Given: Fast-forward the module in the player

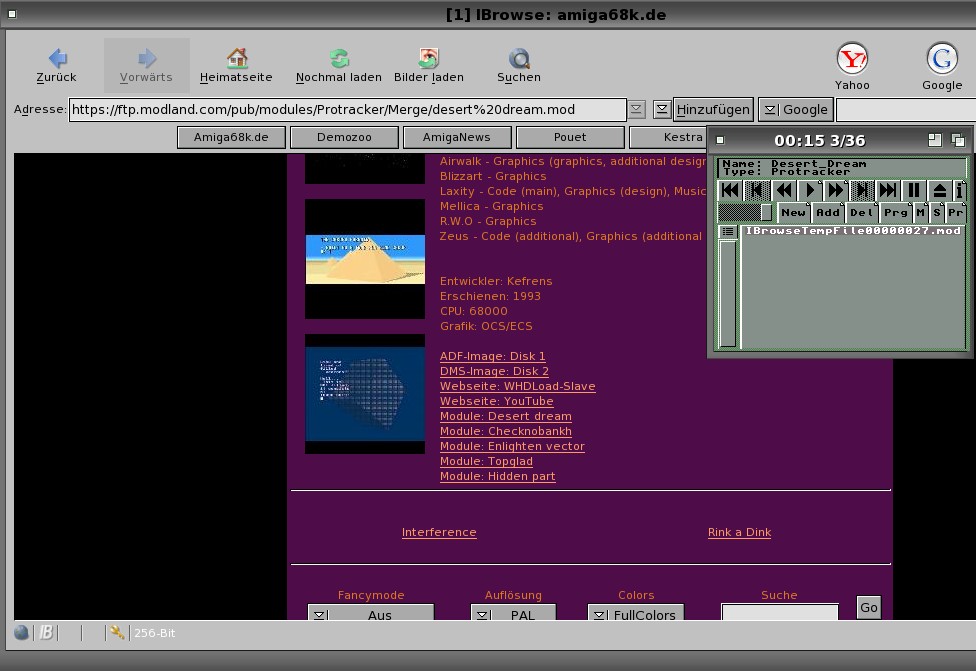Looking at the screenshot, I should point(836,190).
